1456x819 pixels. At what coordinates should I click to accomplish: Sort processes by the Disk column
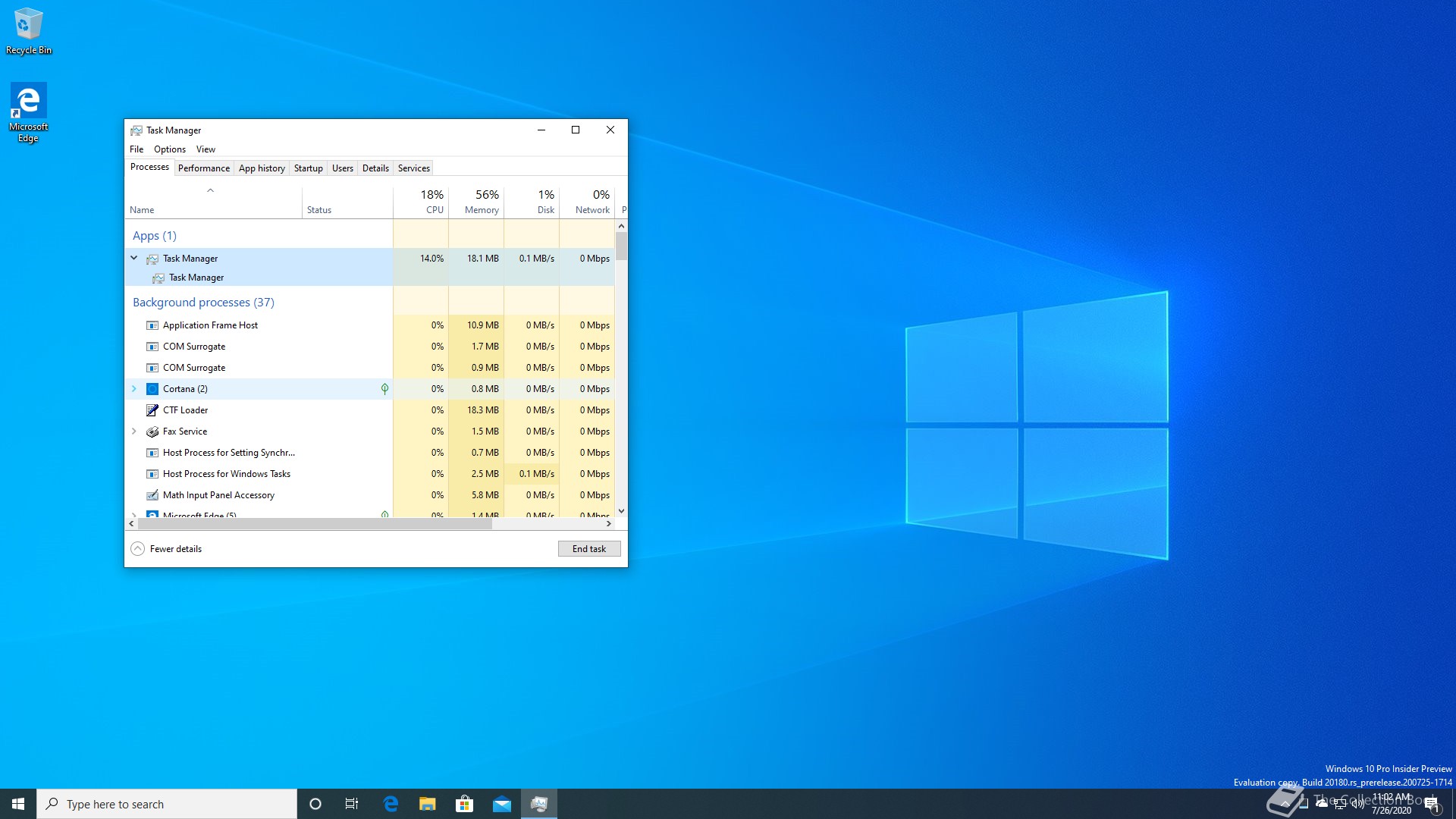[532, 202]
